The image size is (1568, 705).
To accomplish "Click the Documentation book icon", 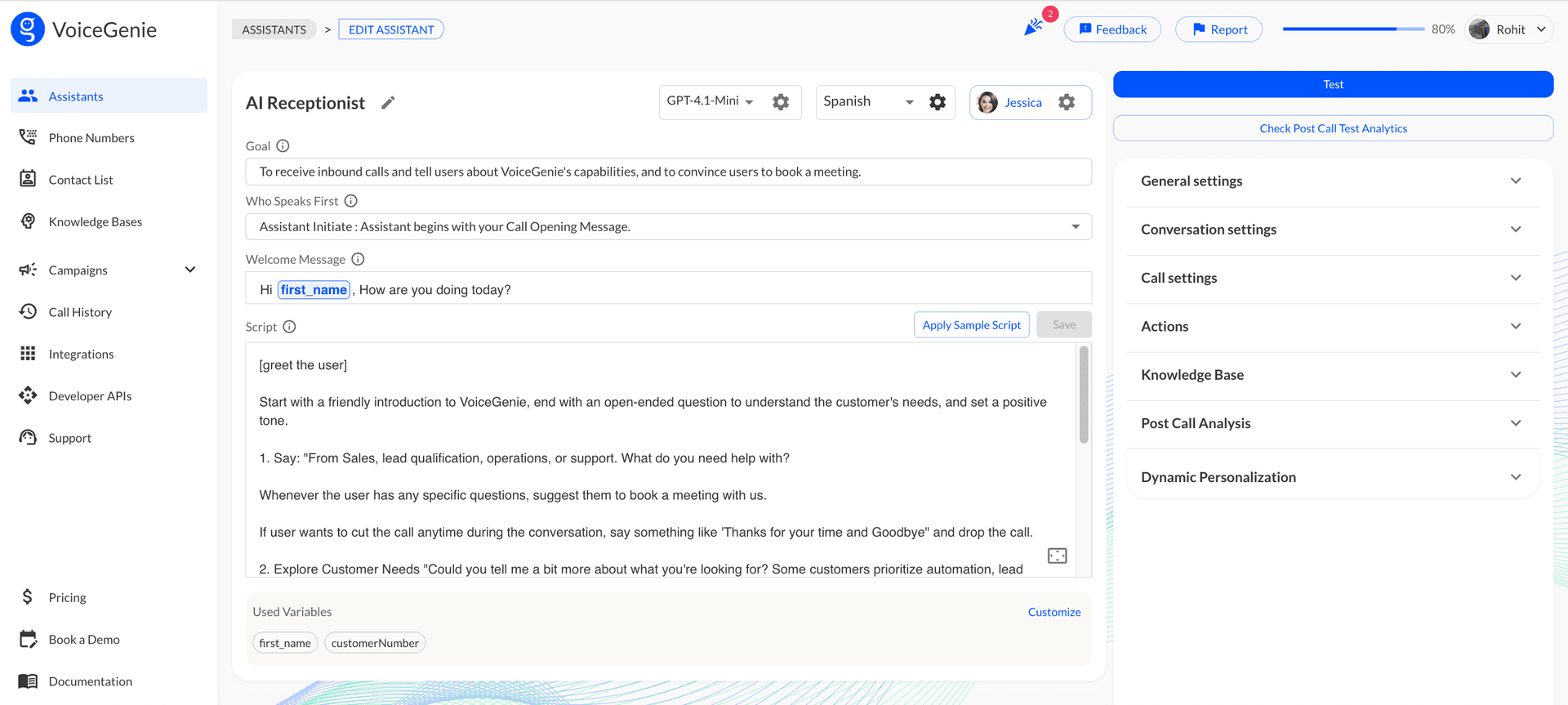I will (x=28, y=680).
